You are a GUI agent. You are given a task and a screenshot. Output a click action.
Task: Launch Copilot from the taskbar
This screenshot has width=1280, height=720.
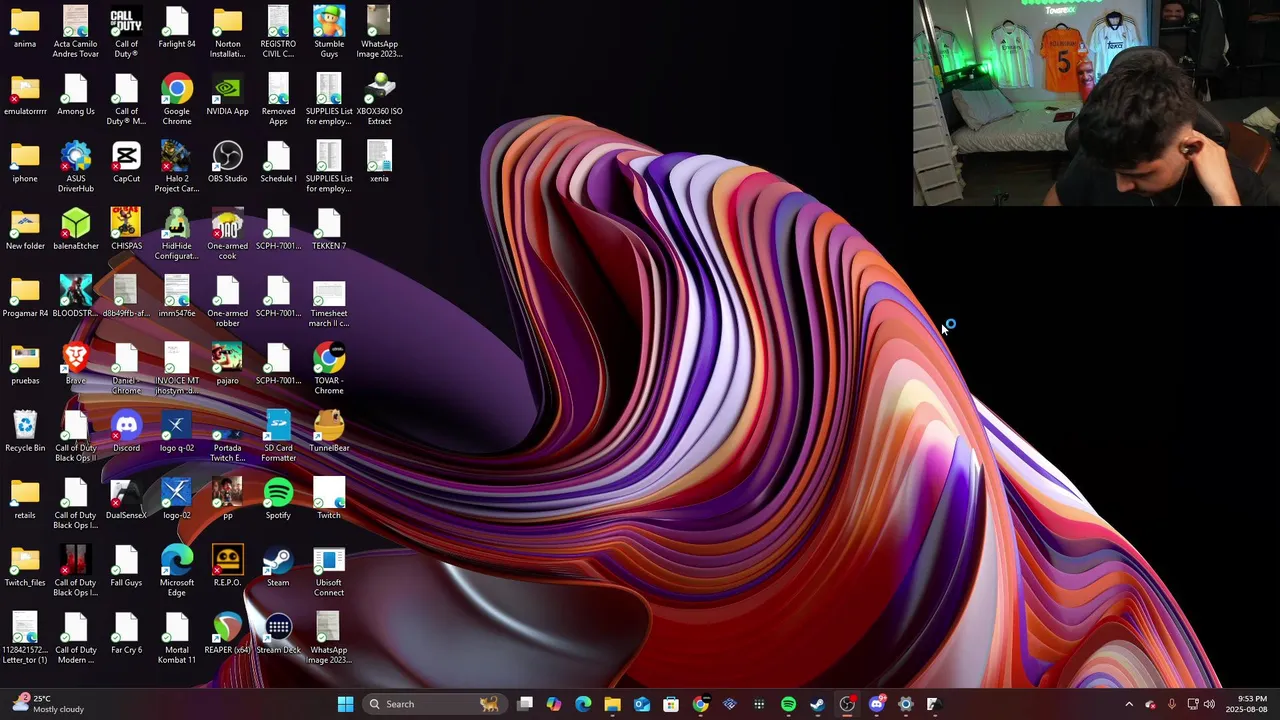click(554, 704)
